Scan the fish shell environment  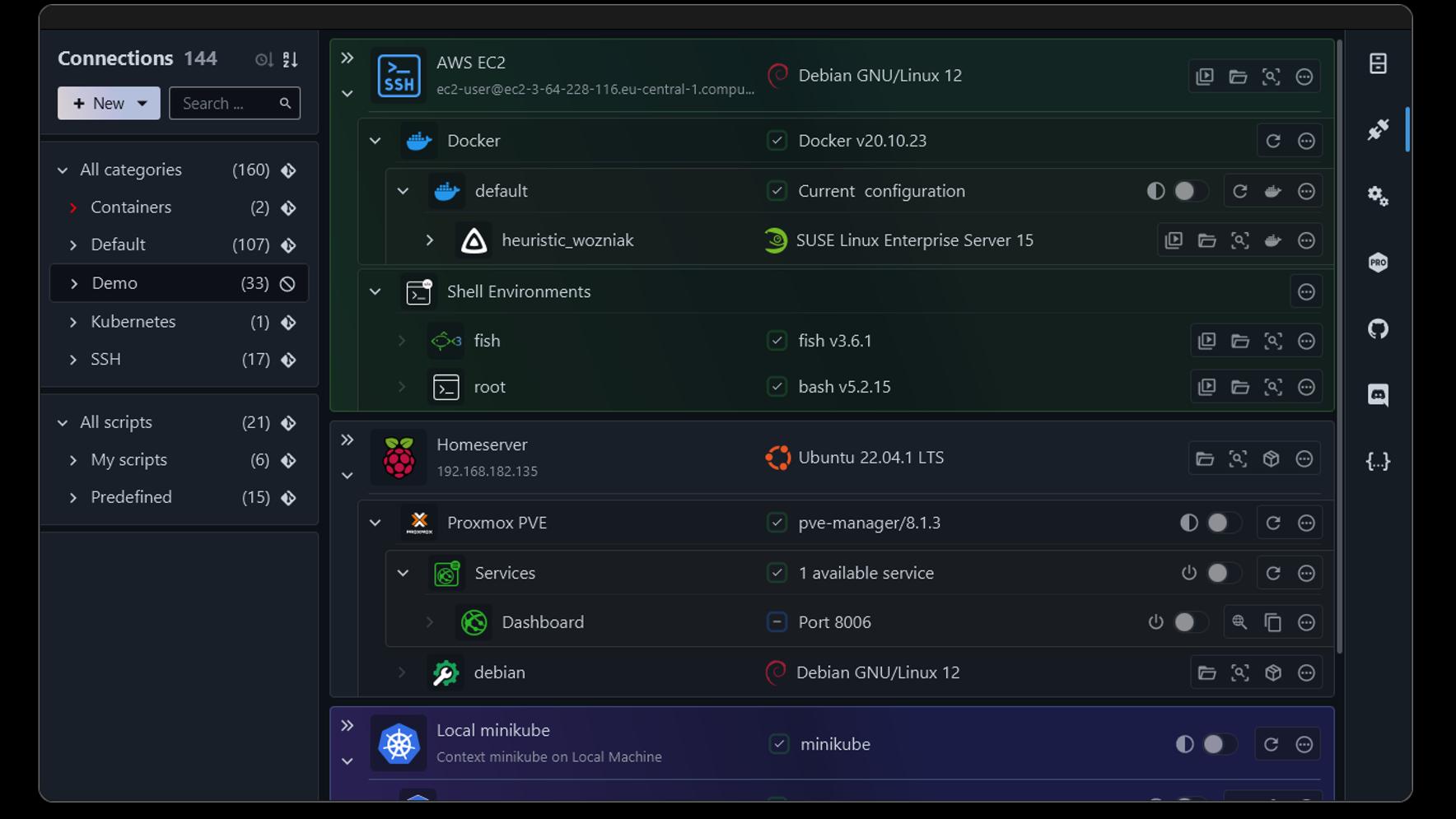[1273, 341]
